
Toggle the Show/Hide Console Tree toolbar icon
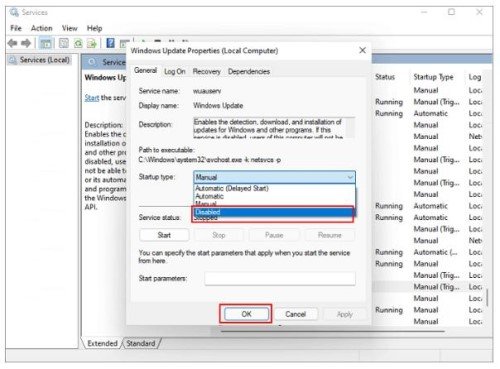point(46,43)
